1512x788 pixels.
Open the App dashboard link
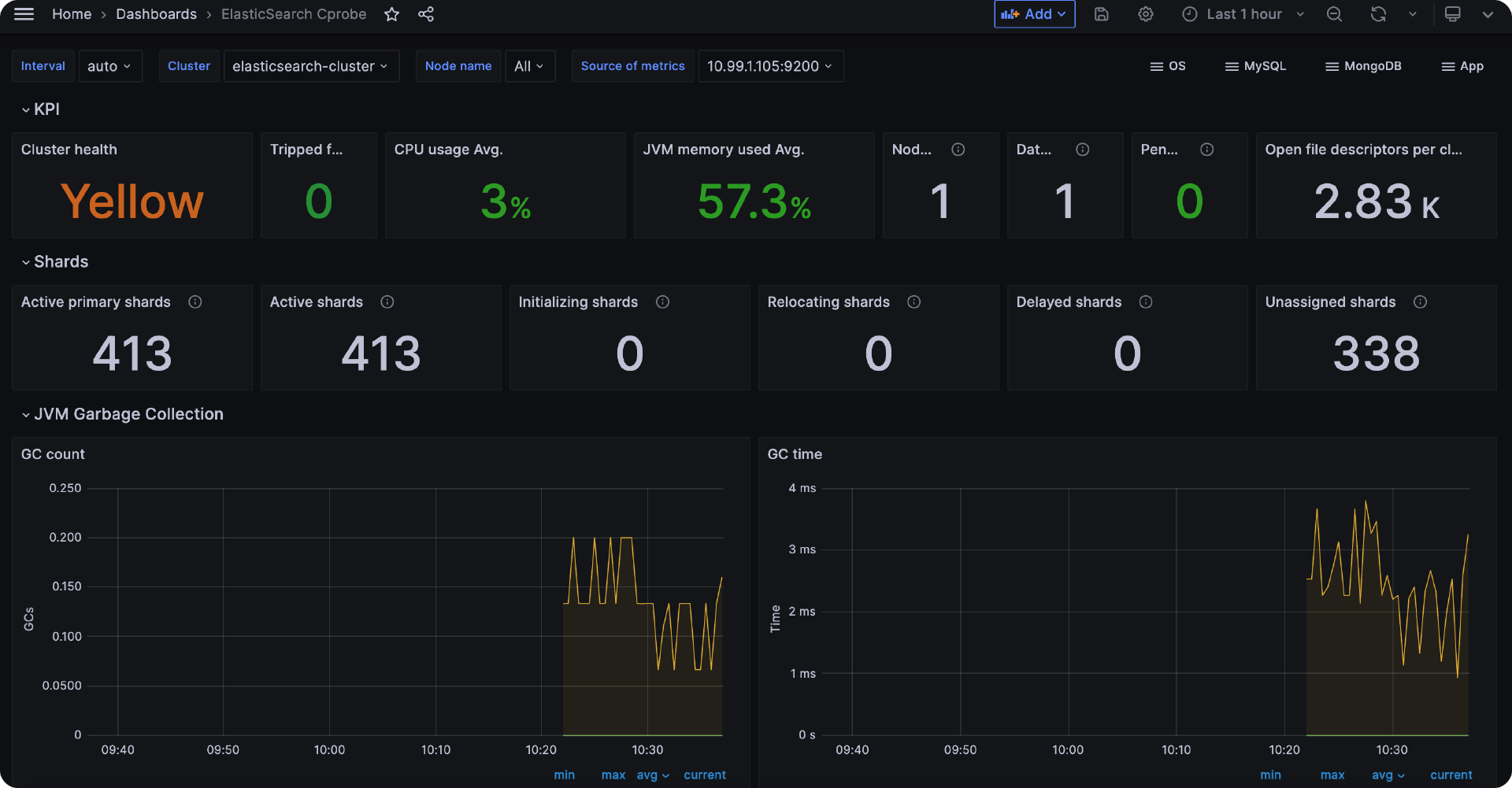(1462, 66)
